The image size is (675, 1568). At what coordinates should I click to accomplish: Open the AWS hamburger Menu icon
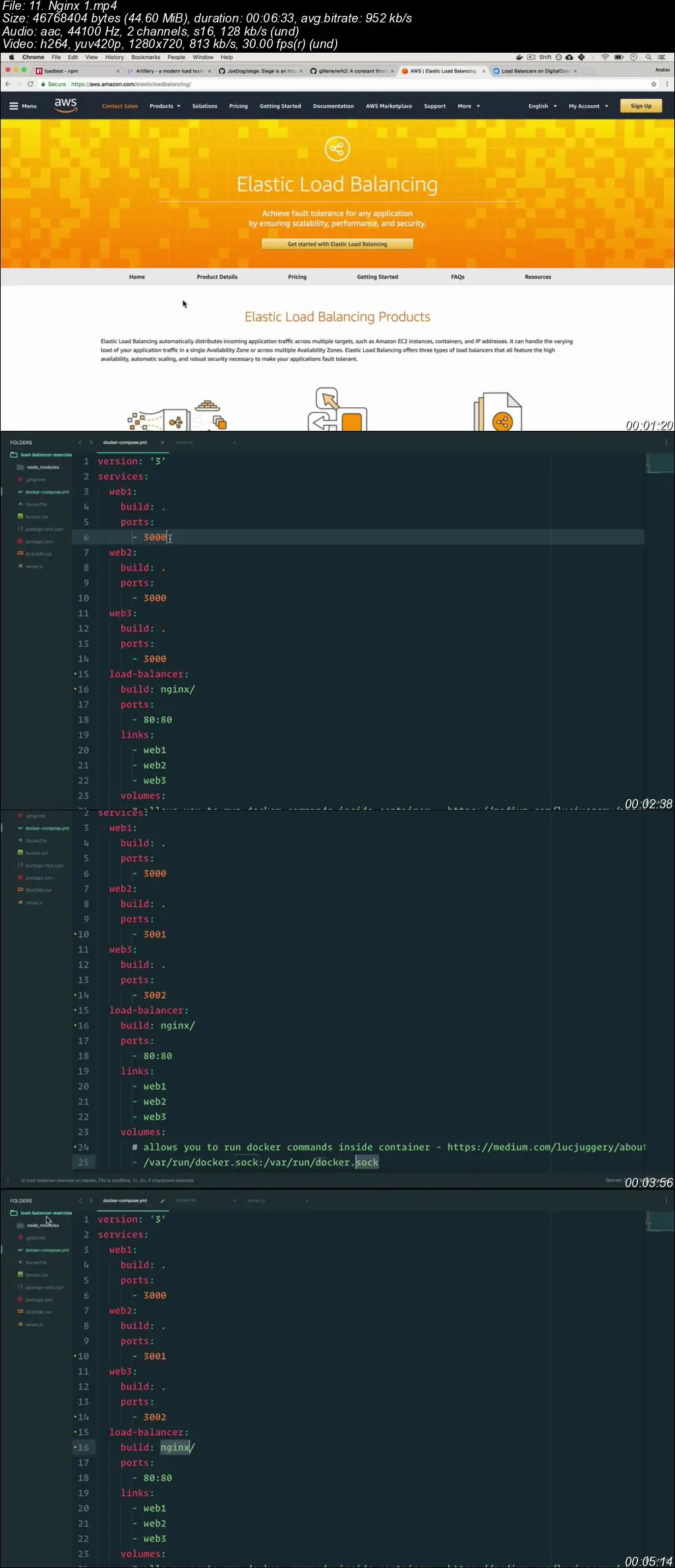(14, 105)
